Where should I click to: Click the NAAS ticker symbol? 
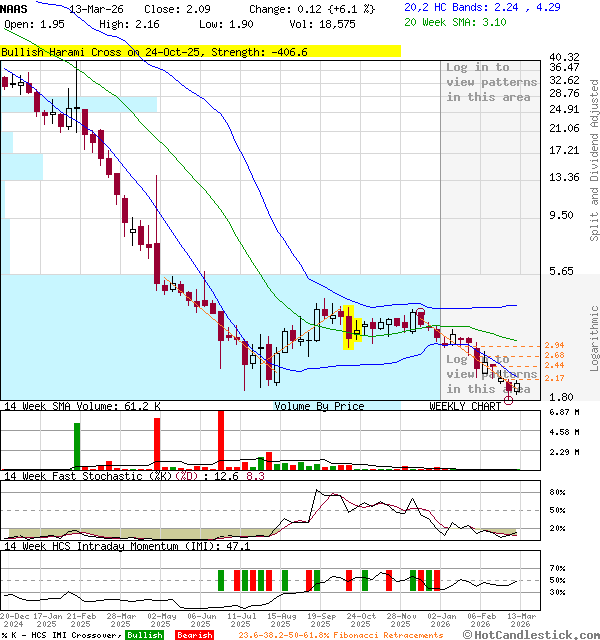click(x=14, y=7)
